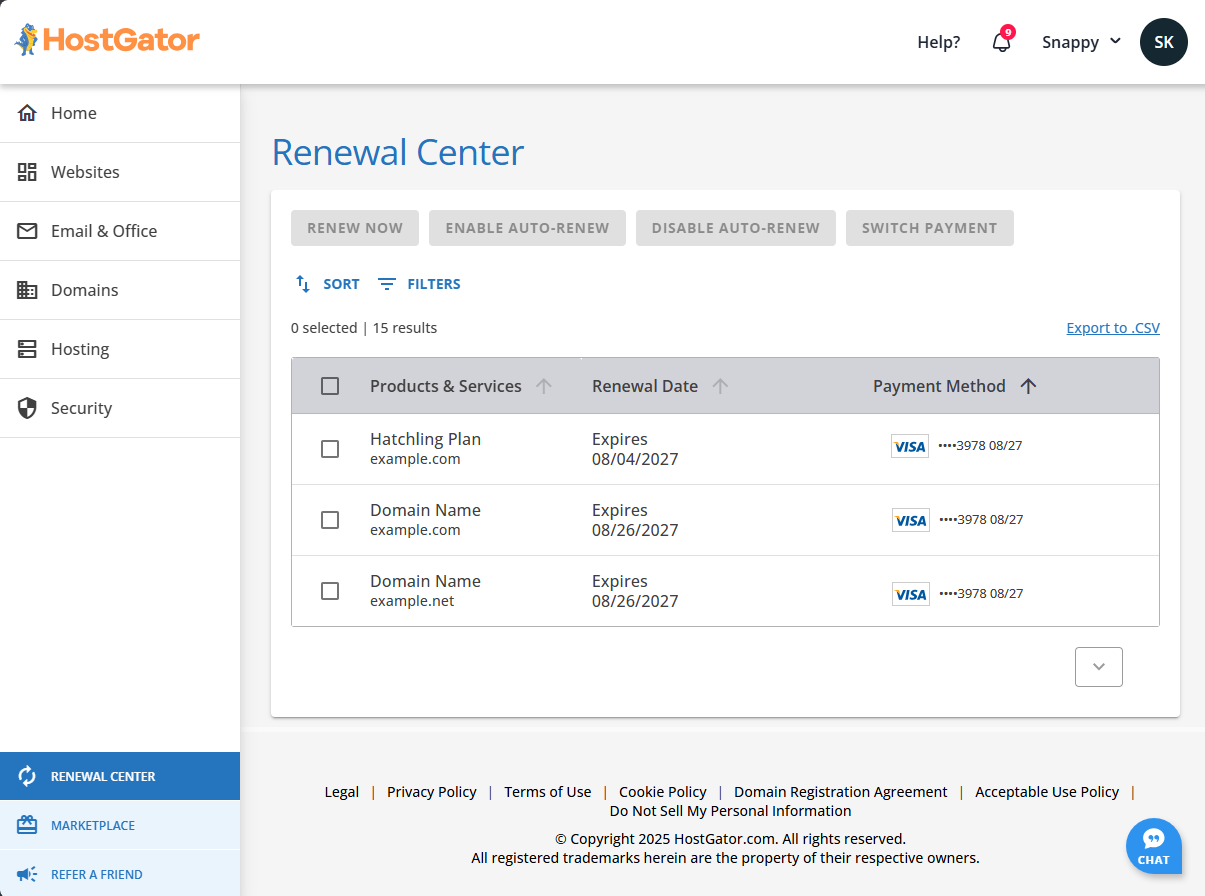Screen dimensions: 1205x896
Task: Select the Websites sidebar icon
Action: pos(28,172)
